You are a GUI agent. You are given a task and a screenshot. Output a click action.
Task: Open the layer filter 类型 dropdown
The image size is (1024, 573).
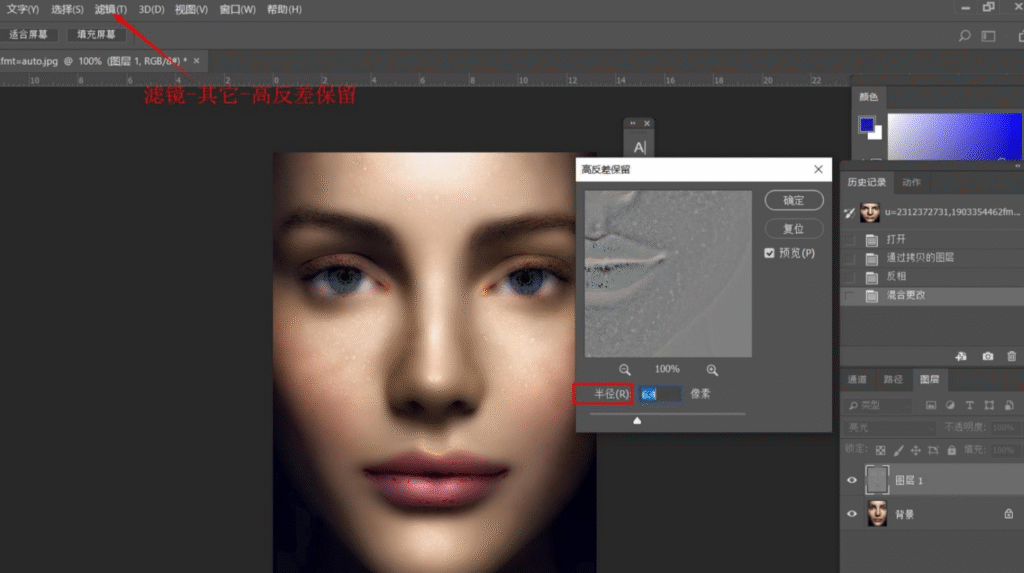tap(877, 405)
